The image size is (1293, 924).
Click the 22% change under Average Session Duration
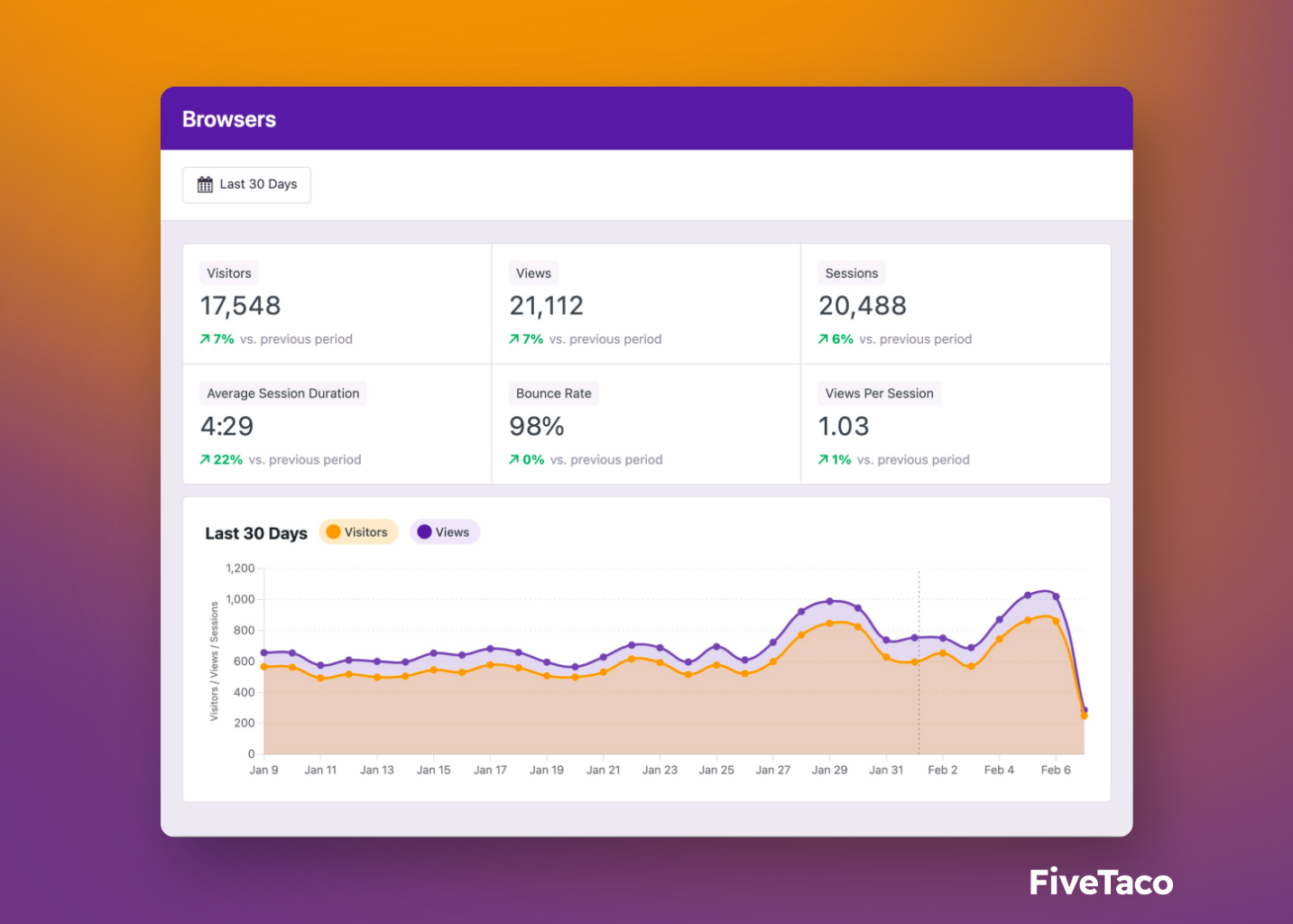click(x=228, y=459)
